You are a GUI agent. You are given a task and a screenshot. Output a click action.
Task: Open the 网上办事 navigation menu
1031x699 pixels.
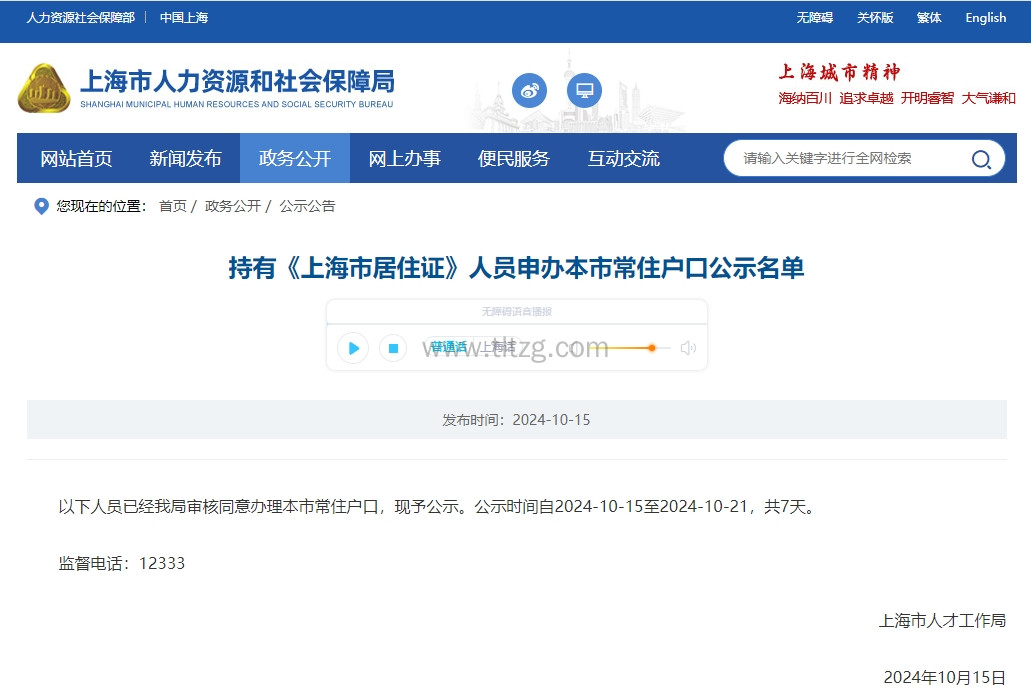405,158
